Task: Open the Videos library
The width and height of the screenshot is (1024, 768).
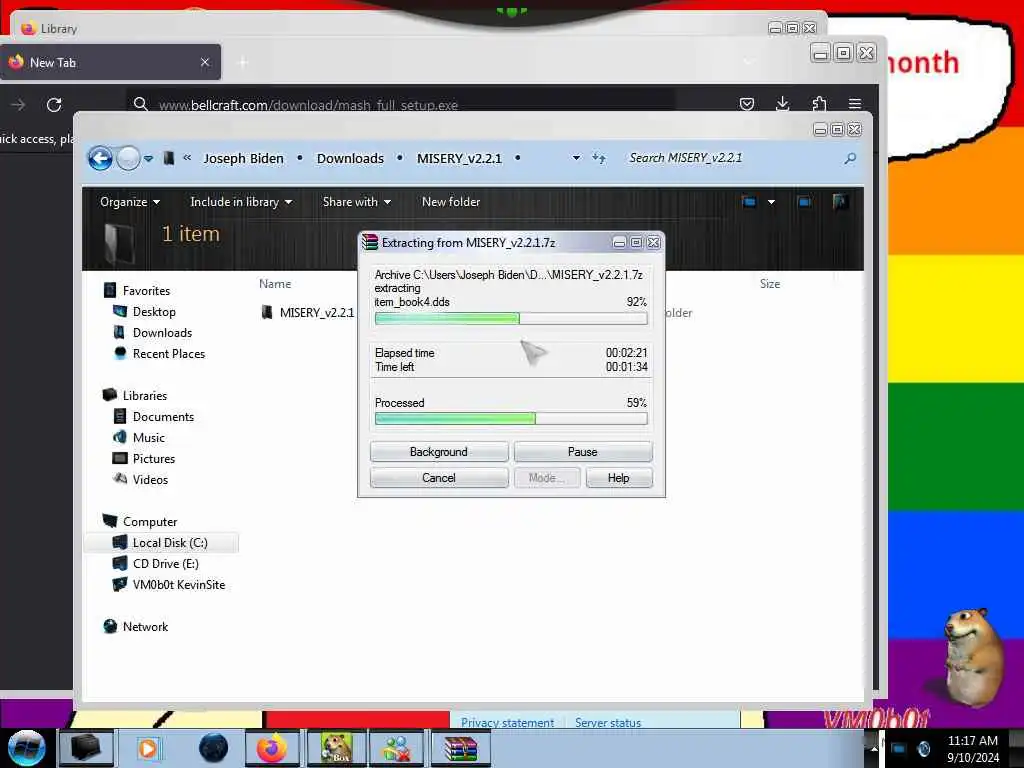Action: [150, 479]
